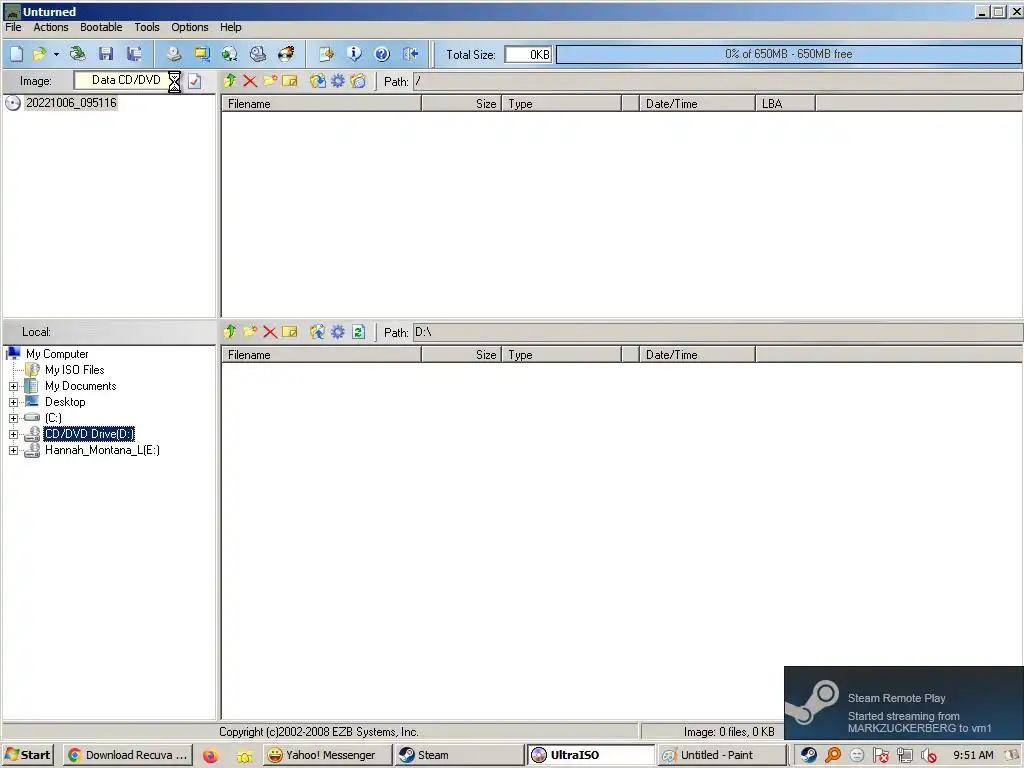Click the Mount to virtual drive icon
Image resolution: width=1024 pixels, height=768 pixels.
click(258, 54)
